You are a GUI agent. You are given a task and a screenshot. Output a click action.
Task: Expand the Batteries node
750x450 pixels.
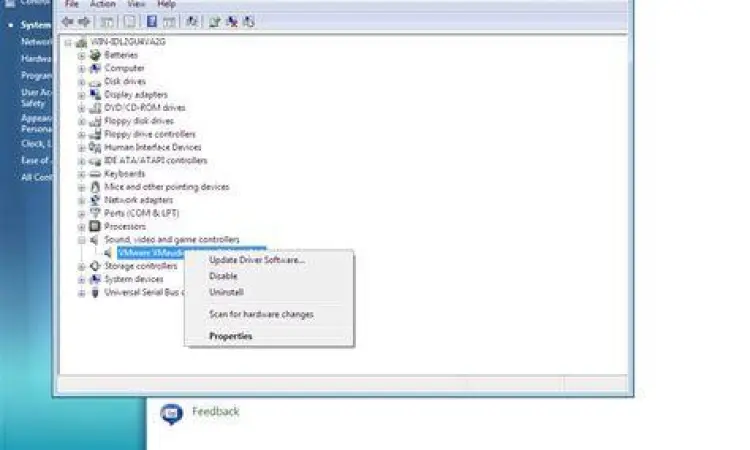point(81,55)
